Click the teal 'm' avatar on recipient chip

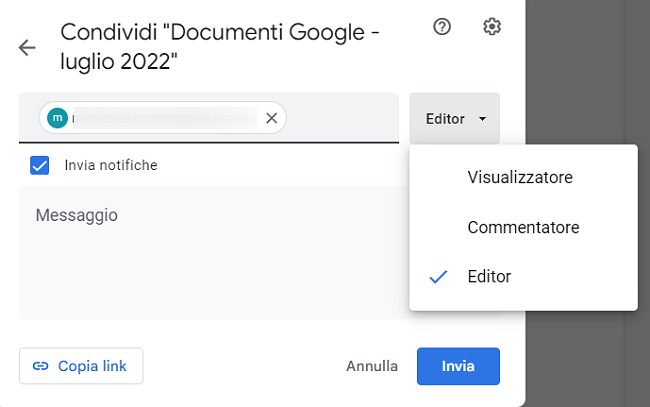(58, 118)
